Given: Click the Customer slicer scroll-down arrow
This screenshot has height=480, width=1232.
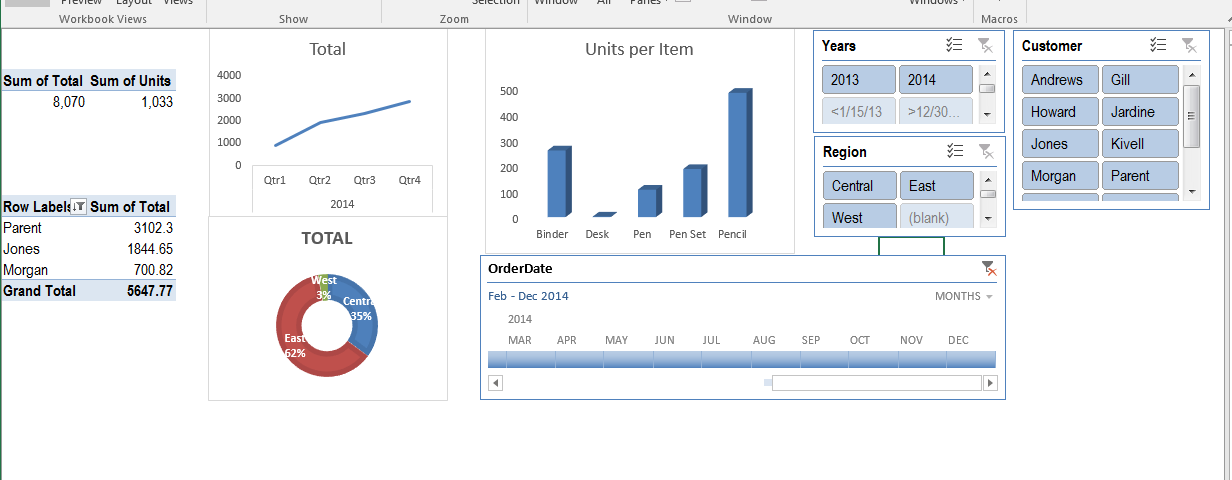Looking at the screenshot, I should click(x=1191, y=191).
